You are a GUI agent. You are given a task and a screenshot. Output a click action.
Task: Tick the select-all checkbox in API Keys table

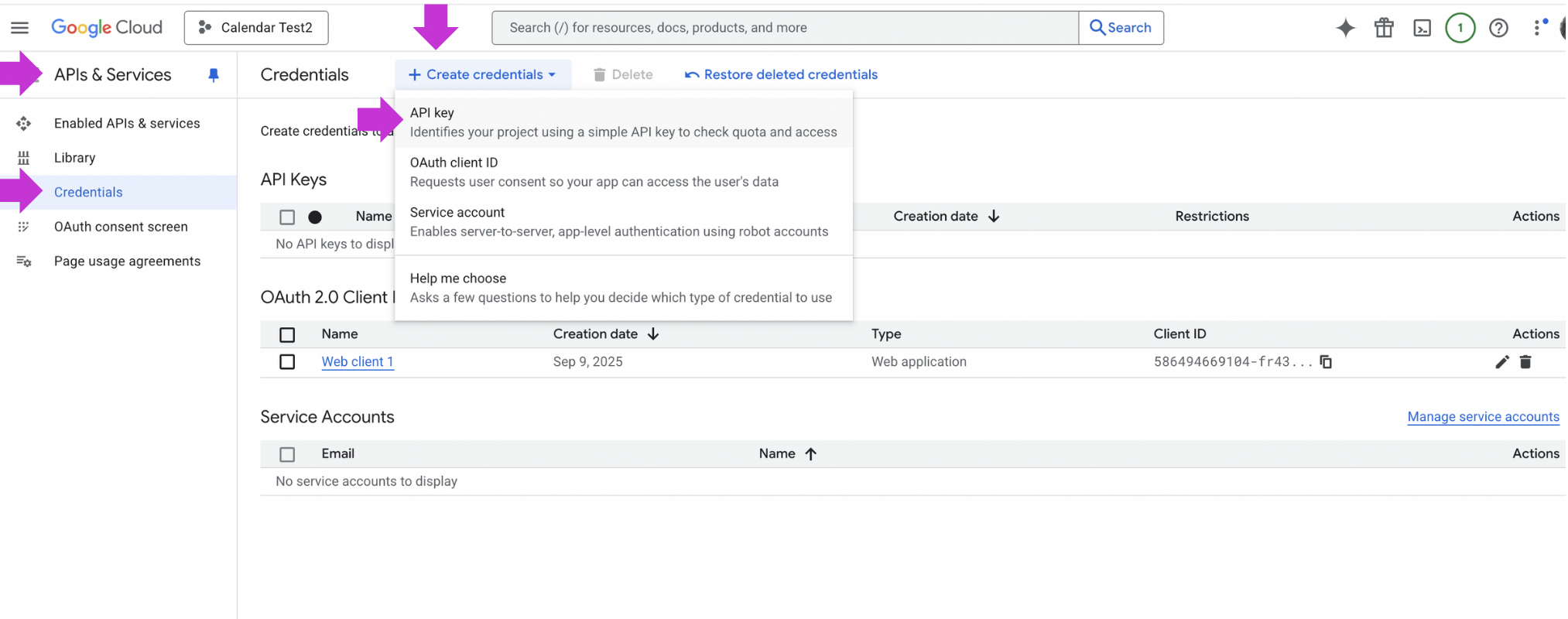(287, 217)
